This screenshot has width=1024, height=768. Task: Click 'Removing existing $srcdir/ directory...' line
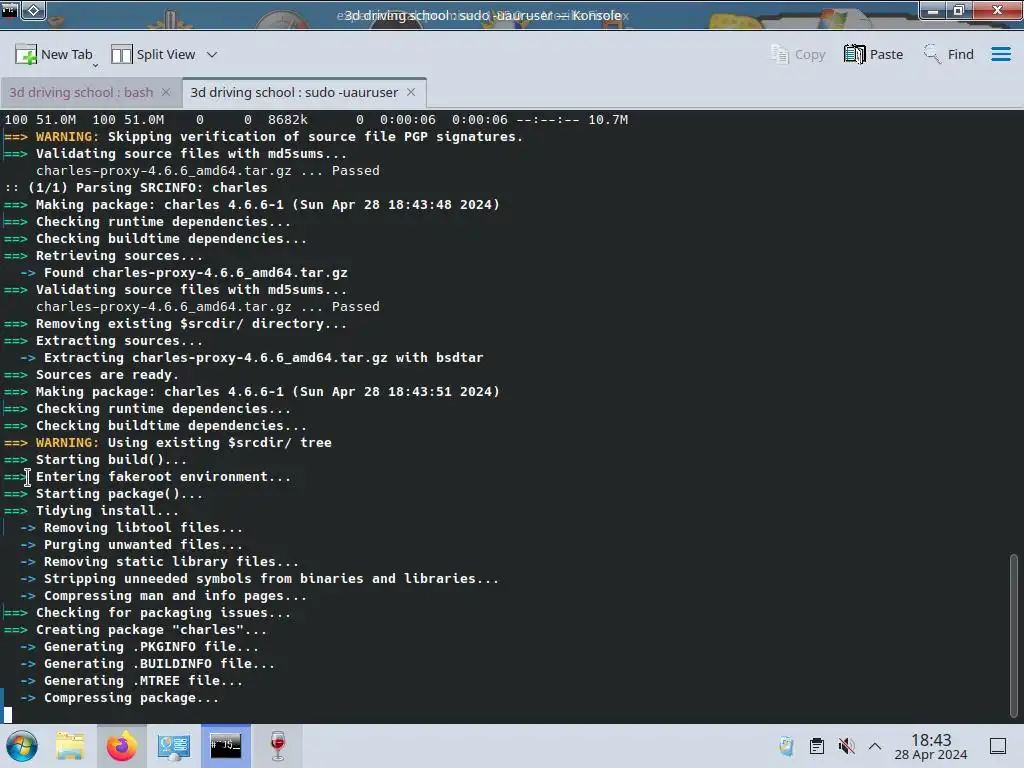191,323
